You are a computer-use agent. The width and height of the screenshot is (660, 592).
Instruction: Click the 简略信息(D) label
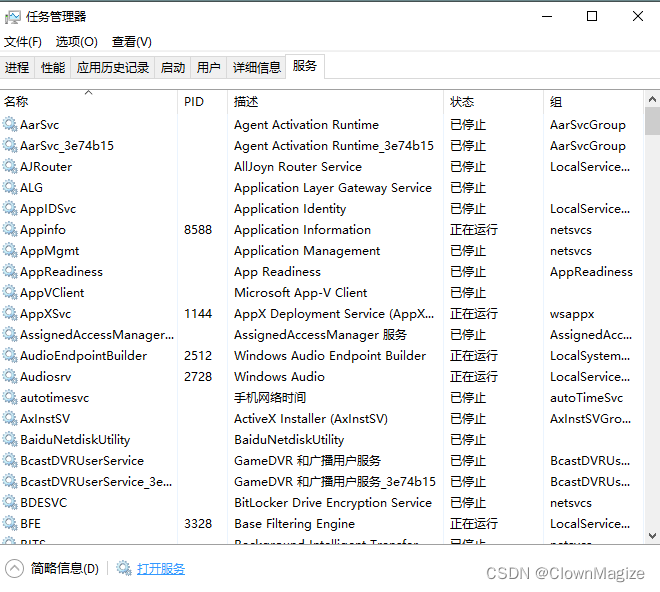[65, 569]
